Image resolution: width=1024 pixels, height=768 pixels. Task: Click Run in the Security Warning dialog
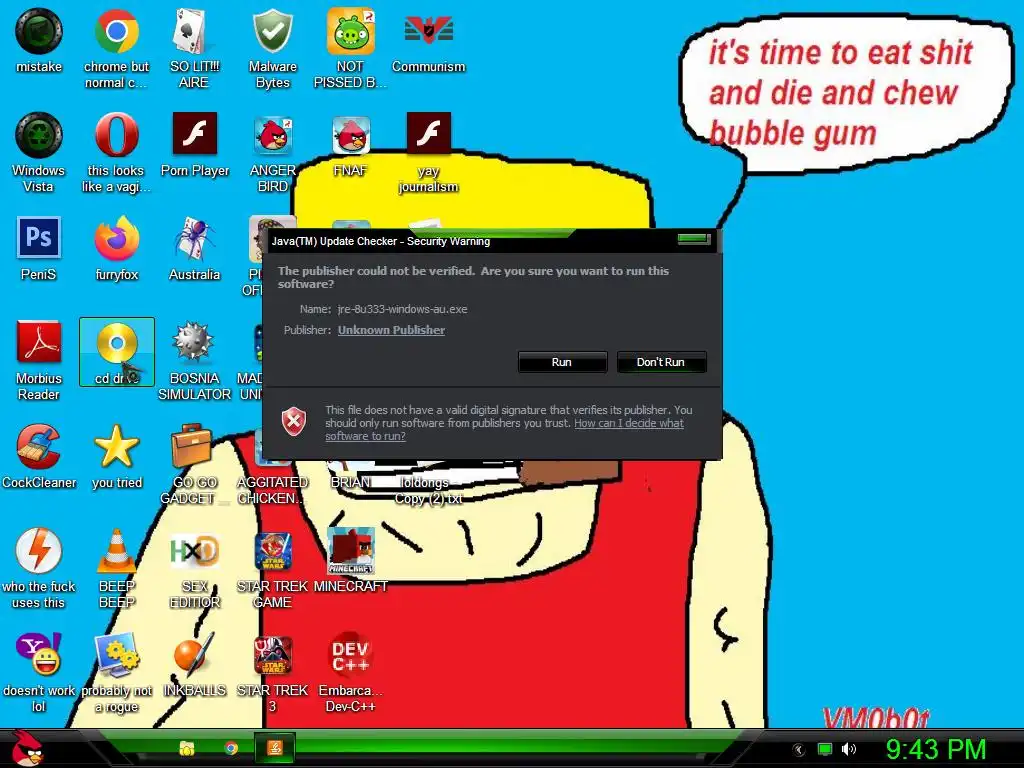tap(562, 362)
